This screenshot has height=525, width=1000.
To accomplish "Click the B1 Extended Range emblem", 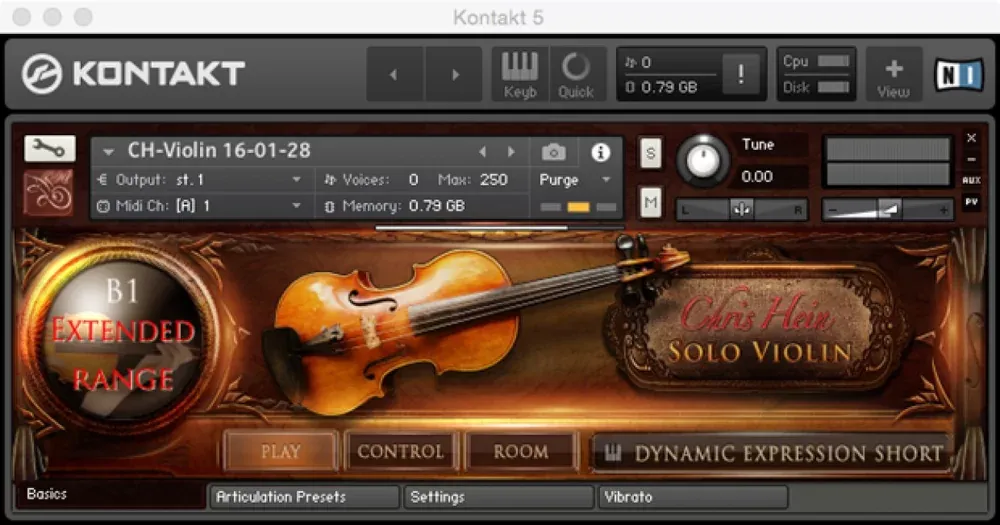I will (121, 337).
